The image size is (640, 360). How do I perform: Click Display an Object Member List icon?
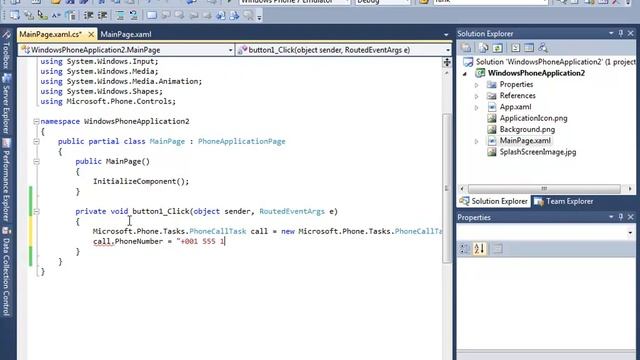click(15, 16)
